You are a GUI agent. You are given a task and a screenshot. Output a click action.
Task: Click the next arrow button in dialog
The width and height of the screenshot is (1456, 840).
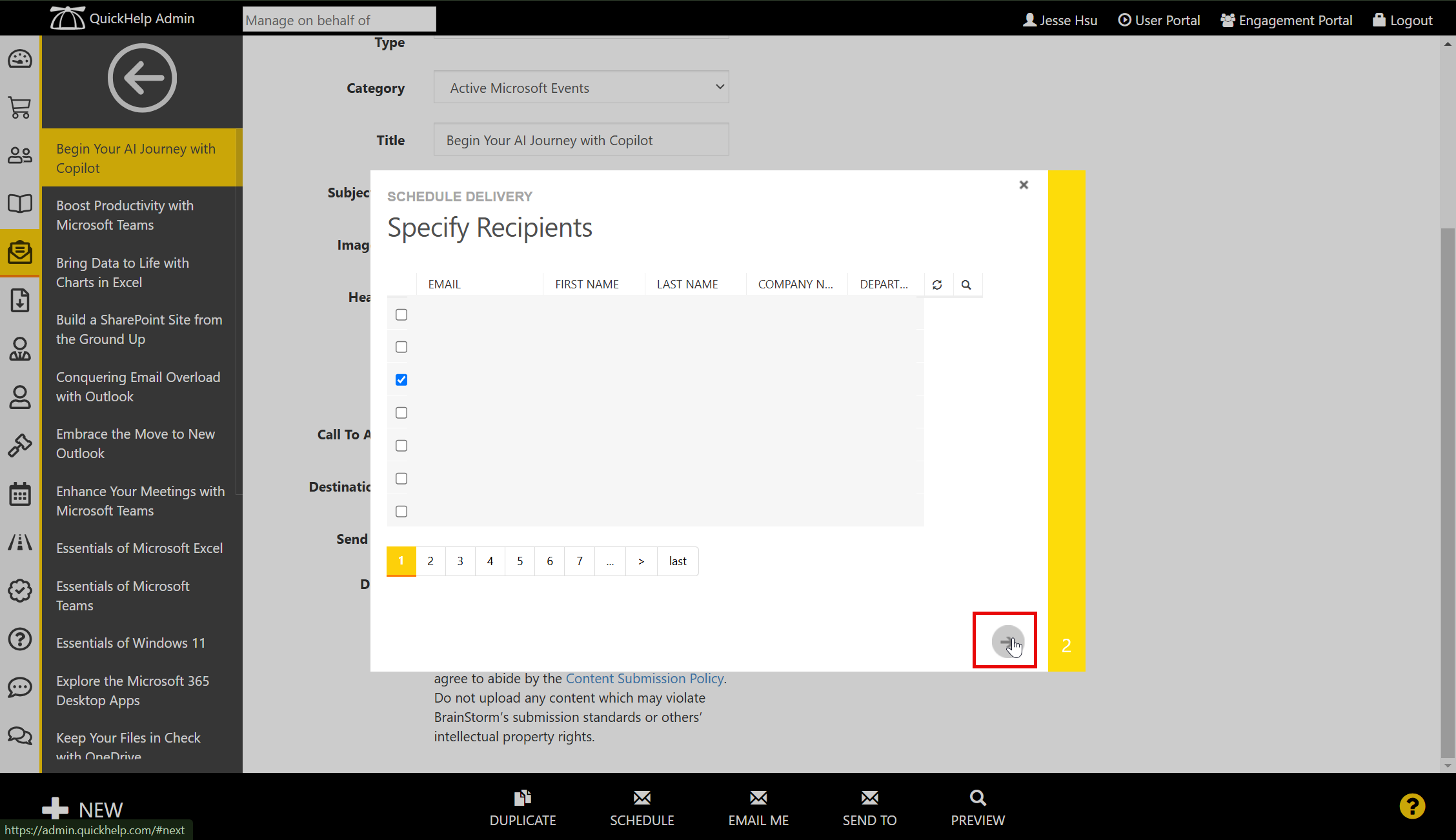pos(1007,641)
